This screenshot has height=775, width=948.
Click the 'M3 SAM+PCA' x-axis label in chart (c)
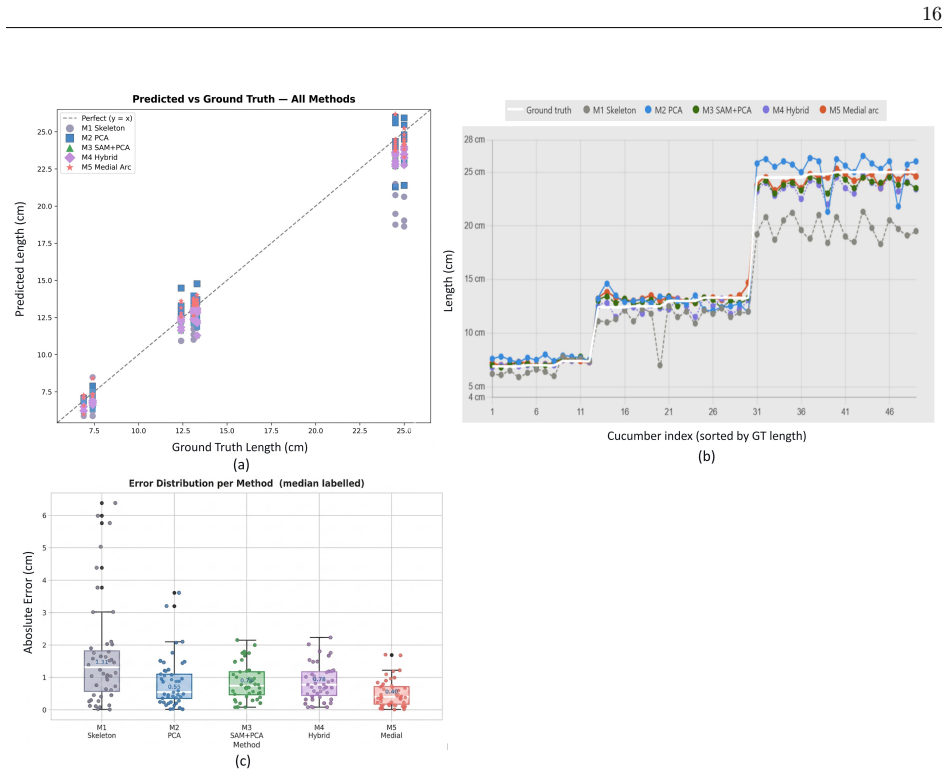(247, 731)
